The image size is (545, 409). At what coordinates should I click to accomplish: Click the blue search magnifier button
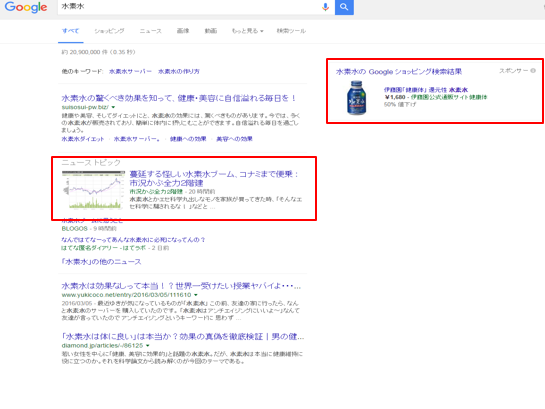pyautogui.click(x=344, y=7)
